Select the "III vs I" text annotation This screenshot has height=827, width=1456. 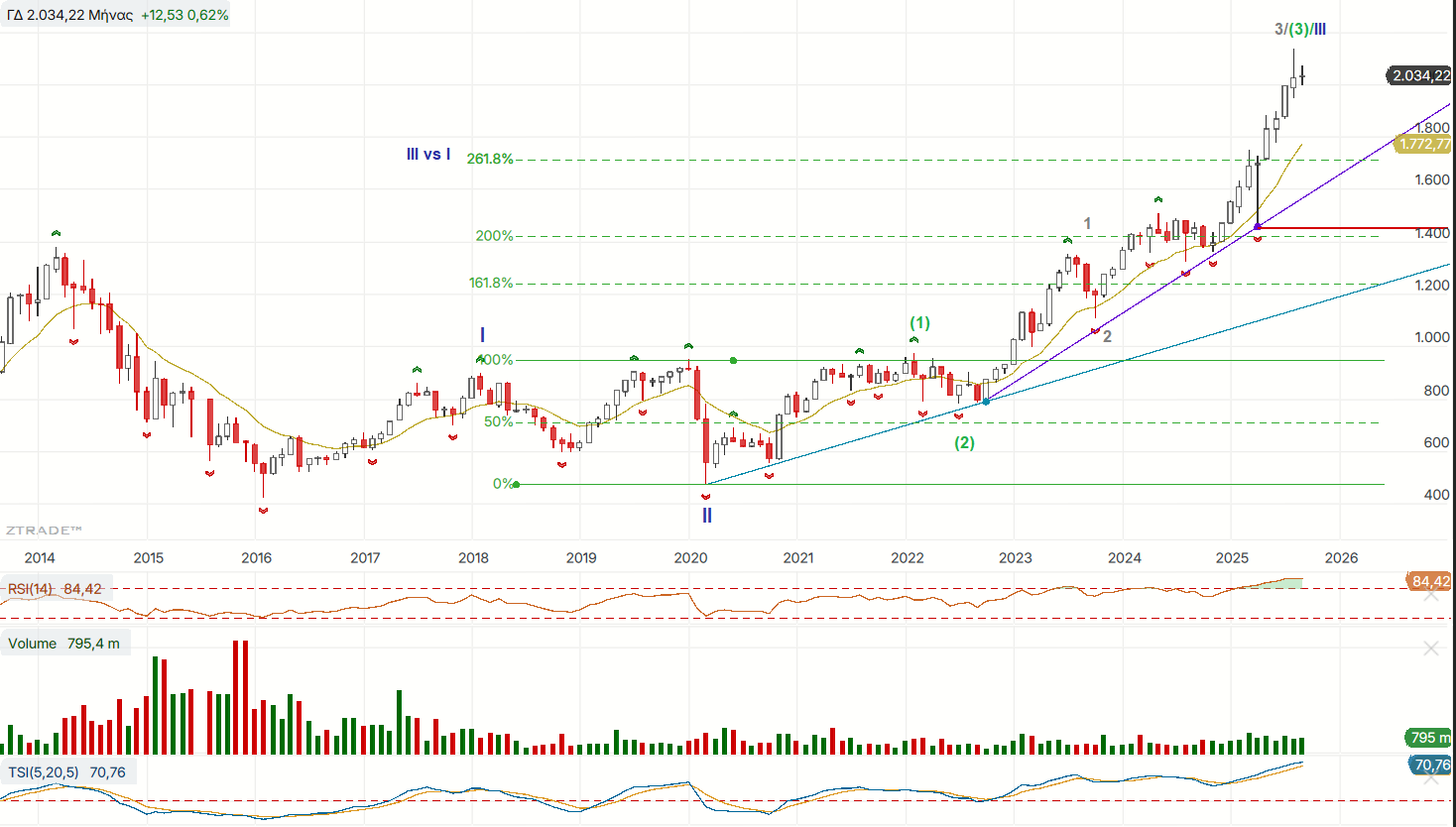[x=428, y=155]
